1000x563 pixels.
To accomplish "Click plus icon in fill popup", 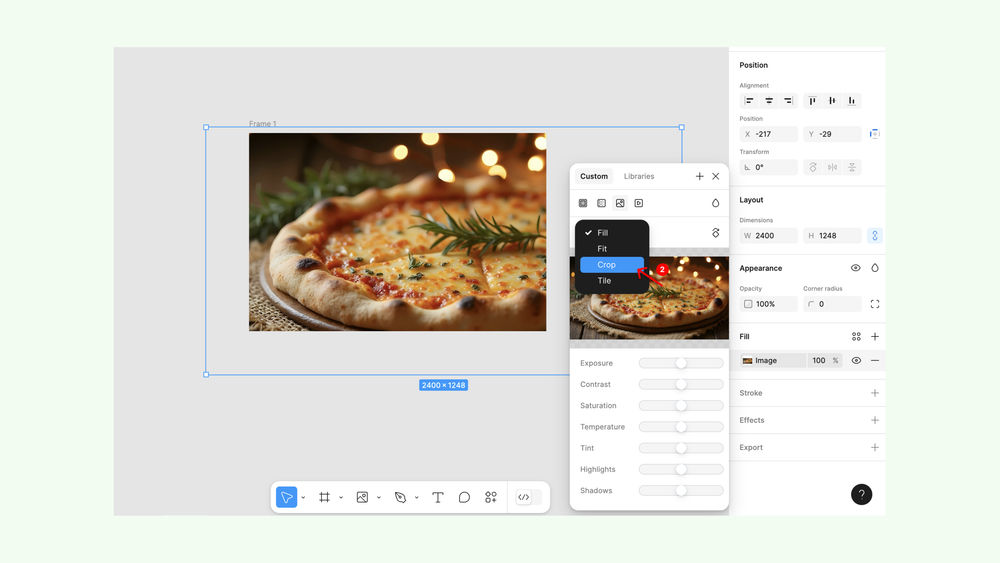I will [699, 177].
